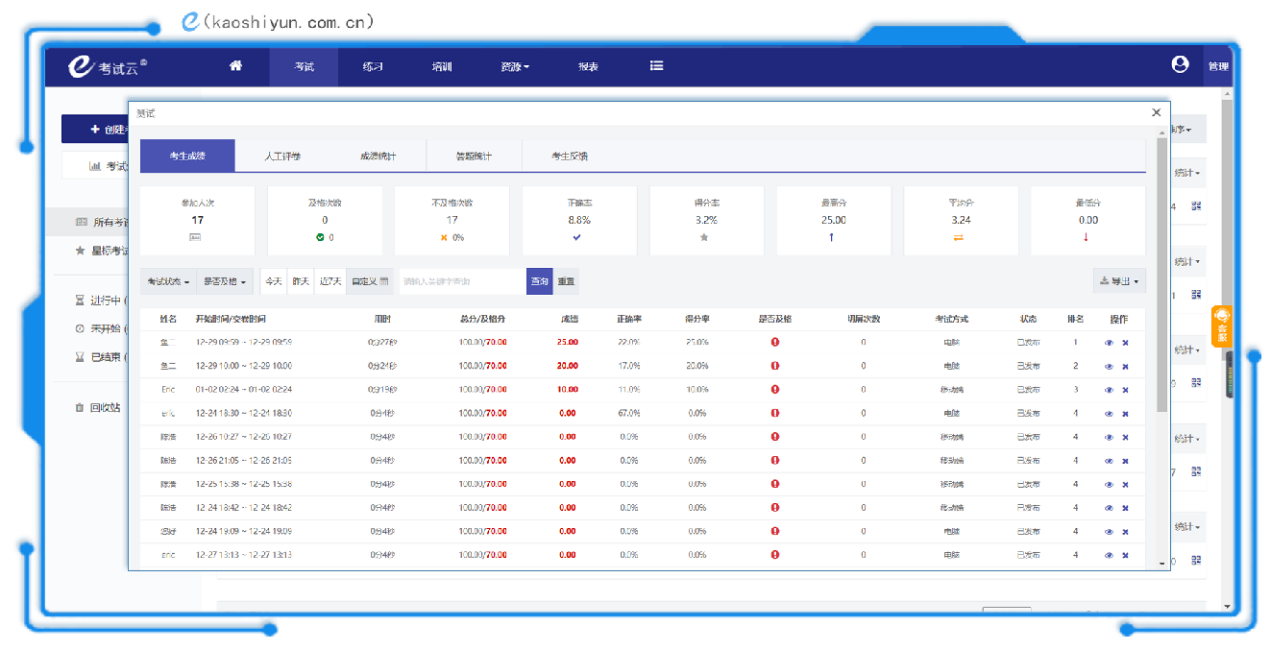Image resolution: width=1270 pixels, height=650 pixels.
Task: Expand the 考试状态 dropdown filter
Action: (168, 282)
